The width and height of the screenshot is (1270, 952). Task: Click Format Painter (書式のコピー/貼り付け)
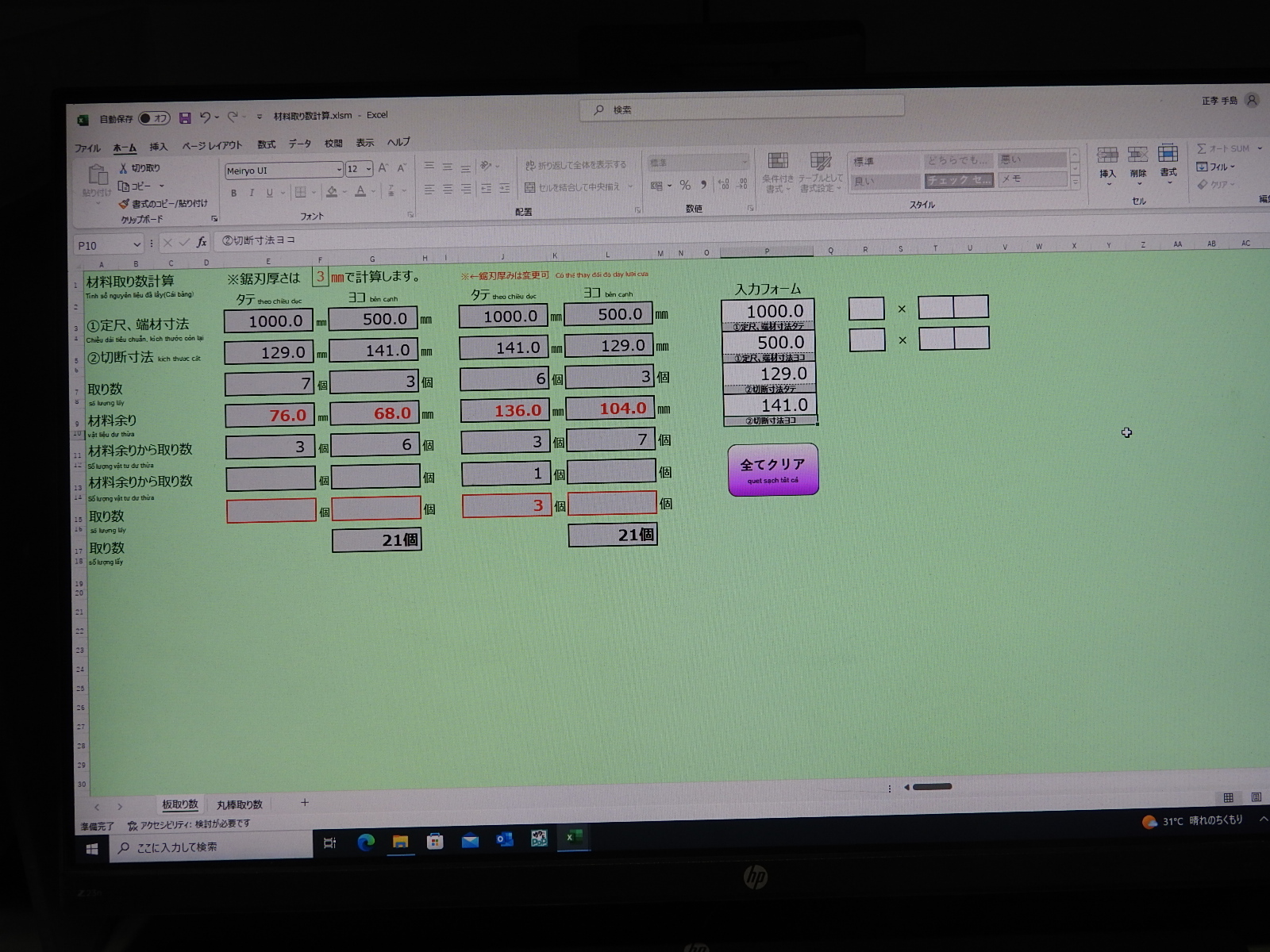tap(163, 204)
